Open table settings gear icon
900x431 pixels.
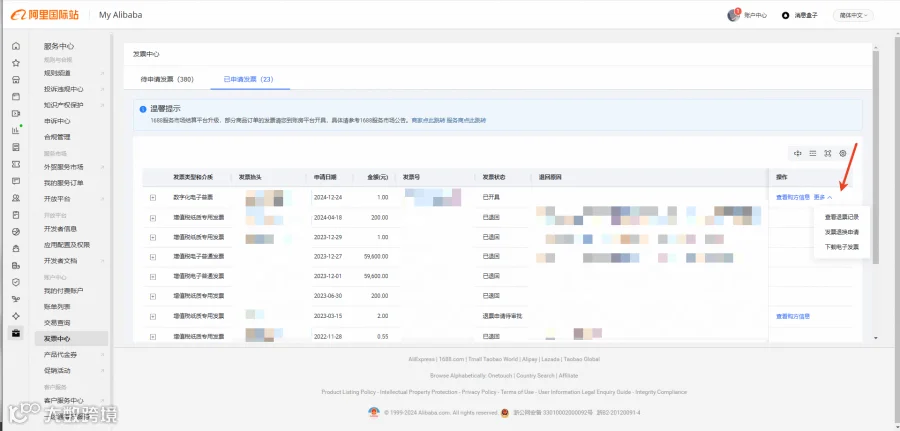coord(843,153)
